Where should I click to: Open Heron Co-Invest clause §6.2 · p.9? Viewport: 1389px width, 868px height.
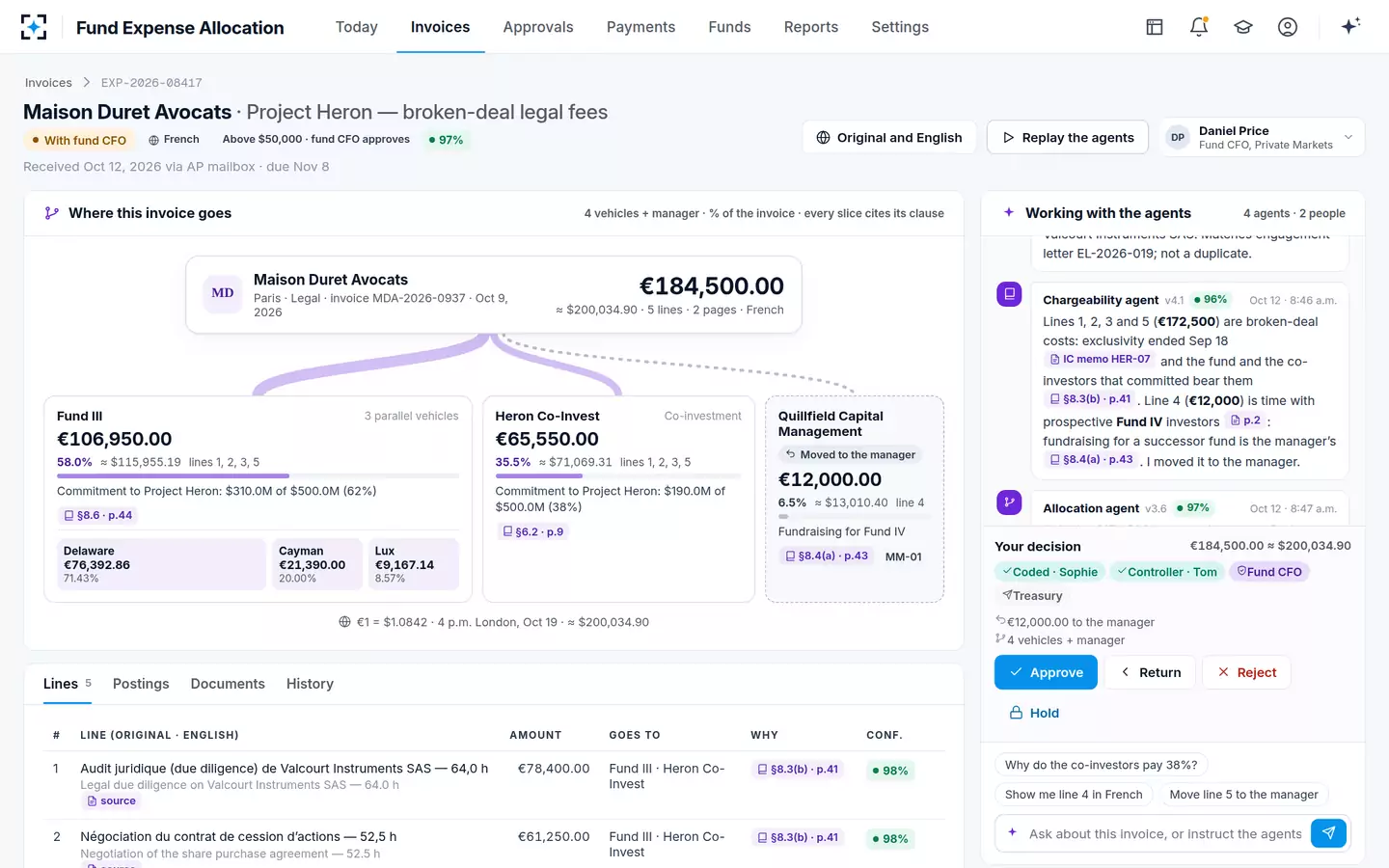(533, 531)
